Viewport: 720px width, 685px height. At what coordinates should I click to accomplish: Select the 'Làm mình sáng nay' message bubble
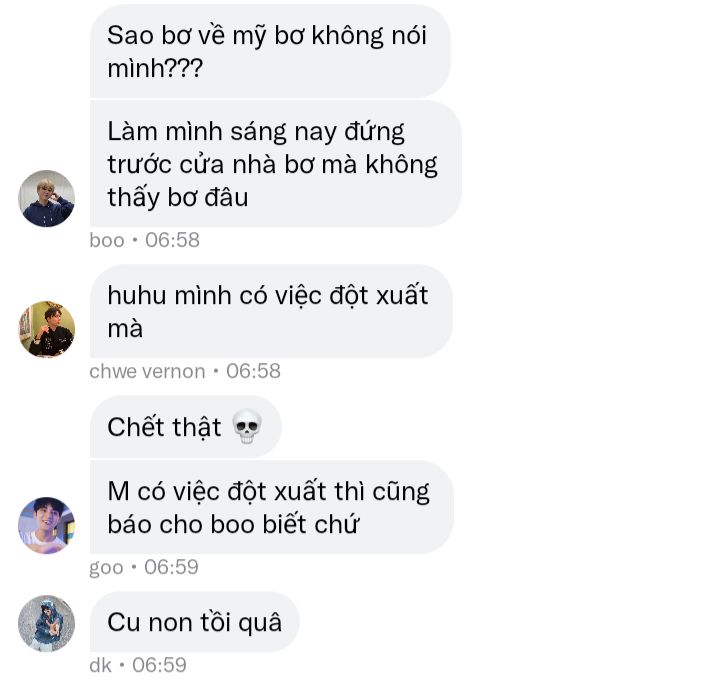(x=276, y=164)
